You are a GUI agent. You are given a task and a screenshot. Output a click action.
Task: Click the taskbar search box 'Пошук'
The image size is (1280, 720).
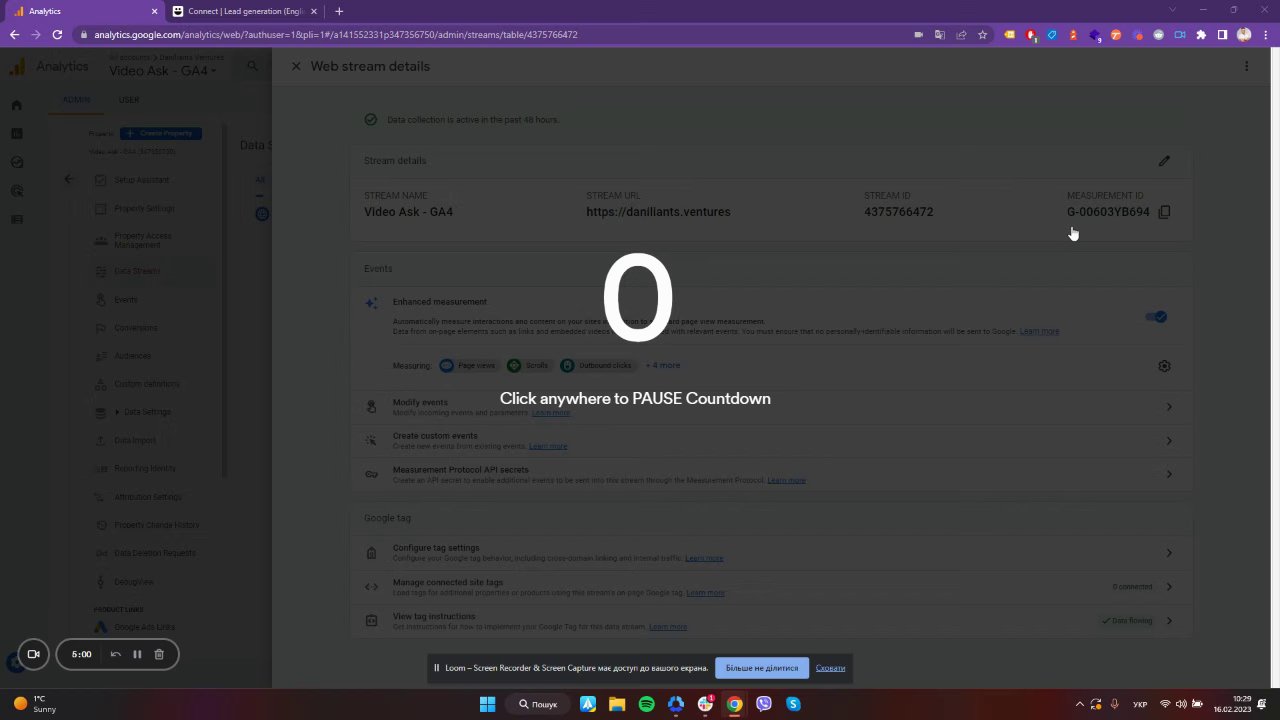pyautogui.click(x=538, y=704)
